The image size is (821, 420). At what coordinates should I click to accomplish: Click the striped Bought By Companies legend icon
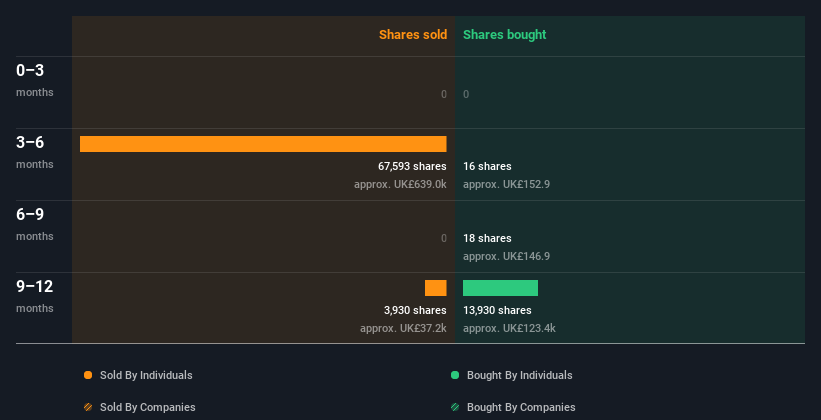455,407
